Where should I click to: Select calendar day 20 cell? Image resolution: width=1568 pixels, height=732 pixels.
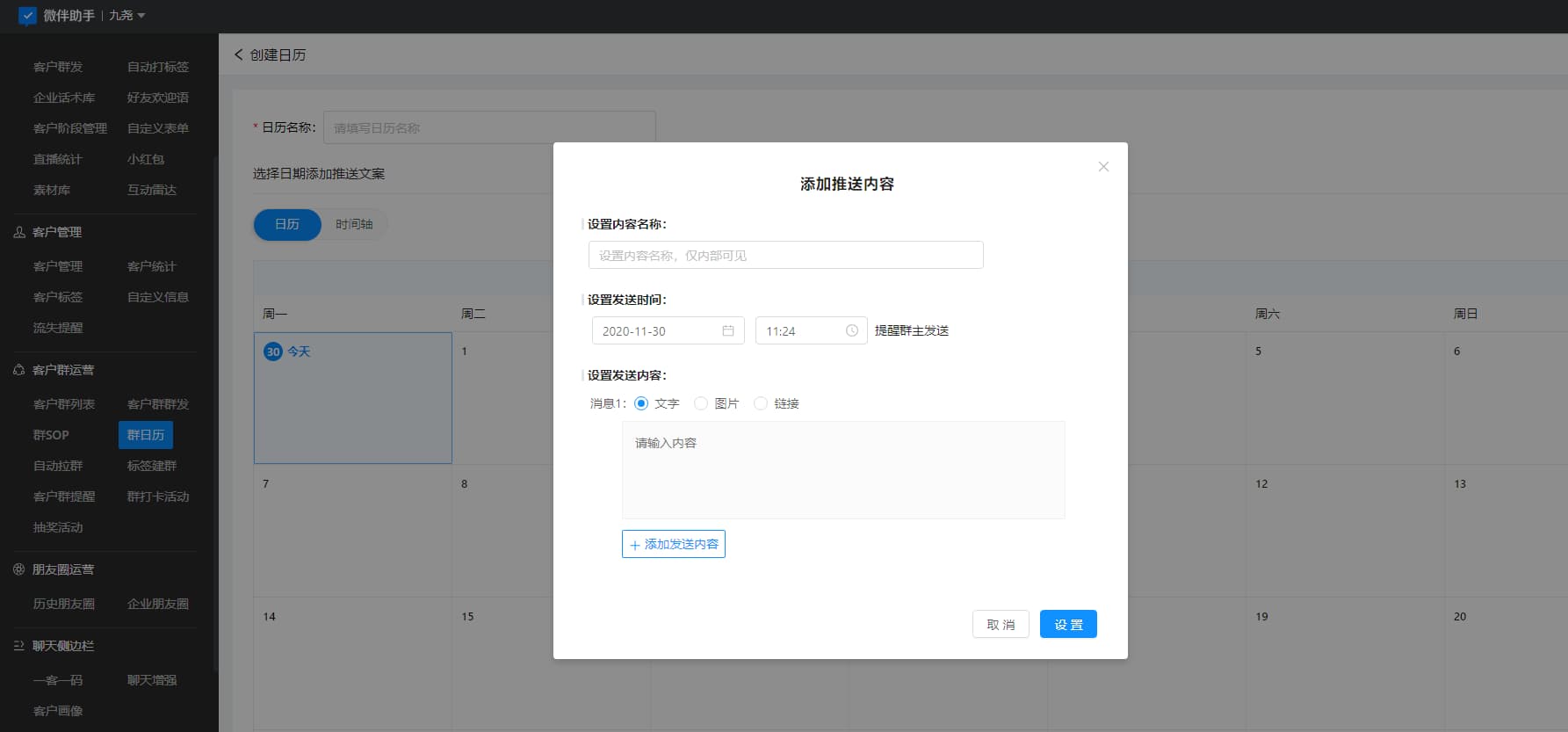(x=1506, y=663)
